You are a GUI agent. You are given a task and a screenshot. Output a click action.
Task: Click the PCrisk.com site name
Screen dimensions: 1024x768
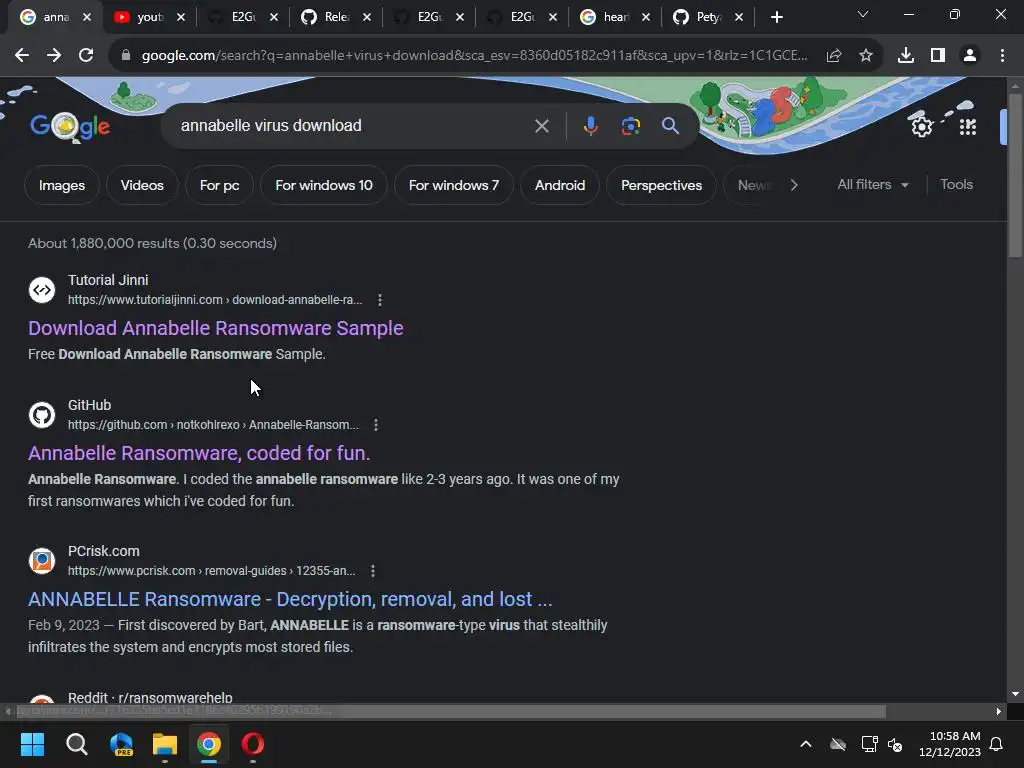[x=103, y=551]
